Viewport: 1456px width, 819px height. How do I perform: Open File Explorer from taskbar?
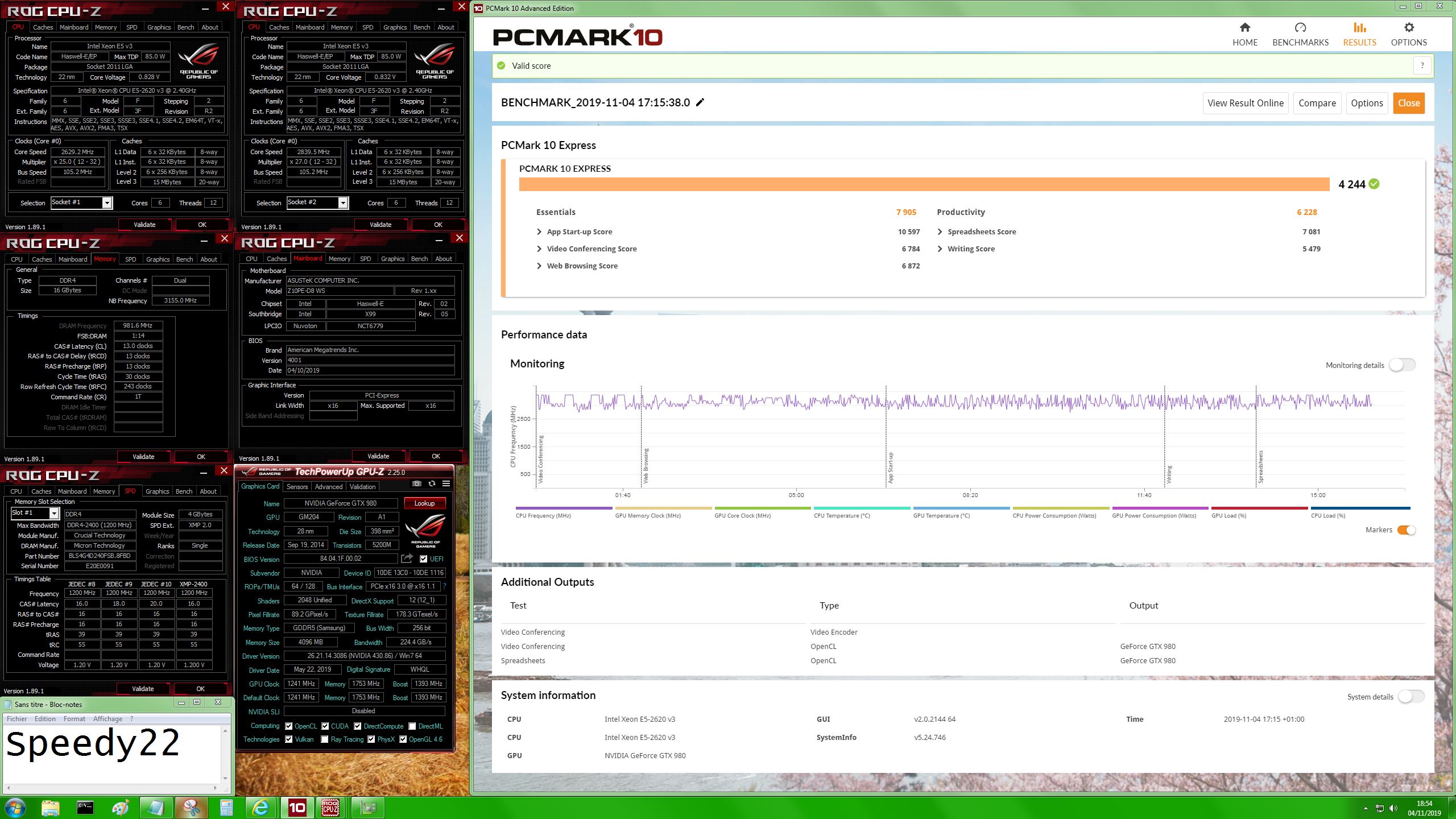pos(51,808)
